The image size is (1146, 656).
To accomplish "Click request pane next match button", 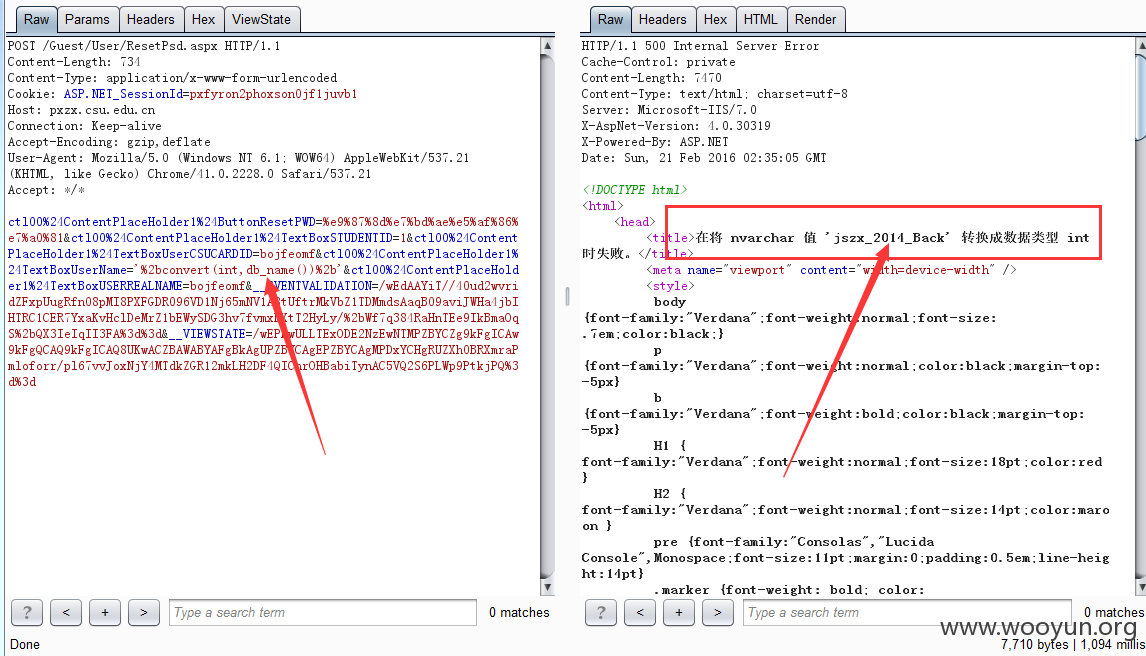I will pos(143,612).
